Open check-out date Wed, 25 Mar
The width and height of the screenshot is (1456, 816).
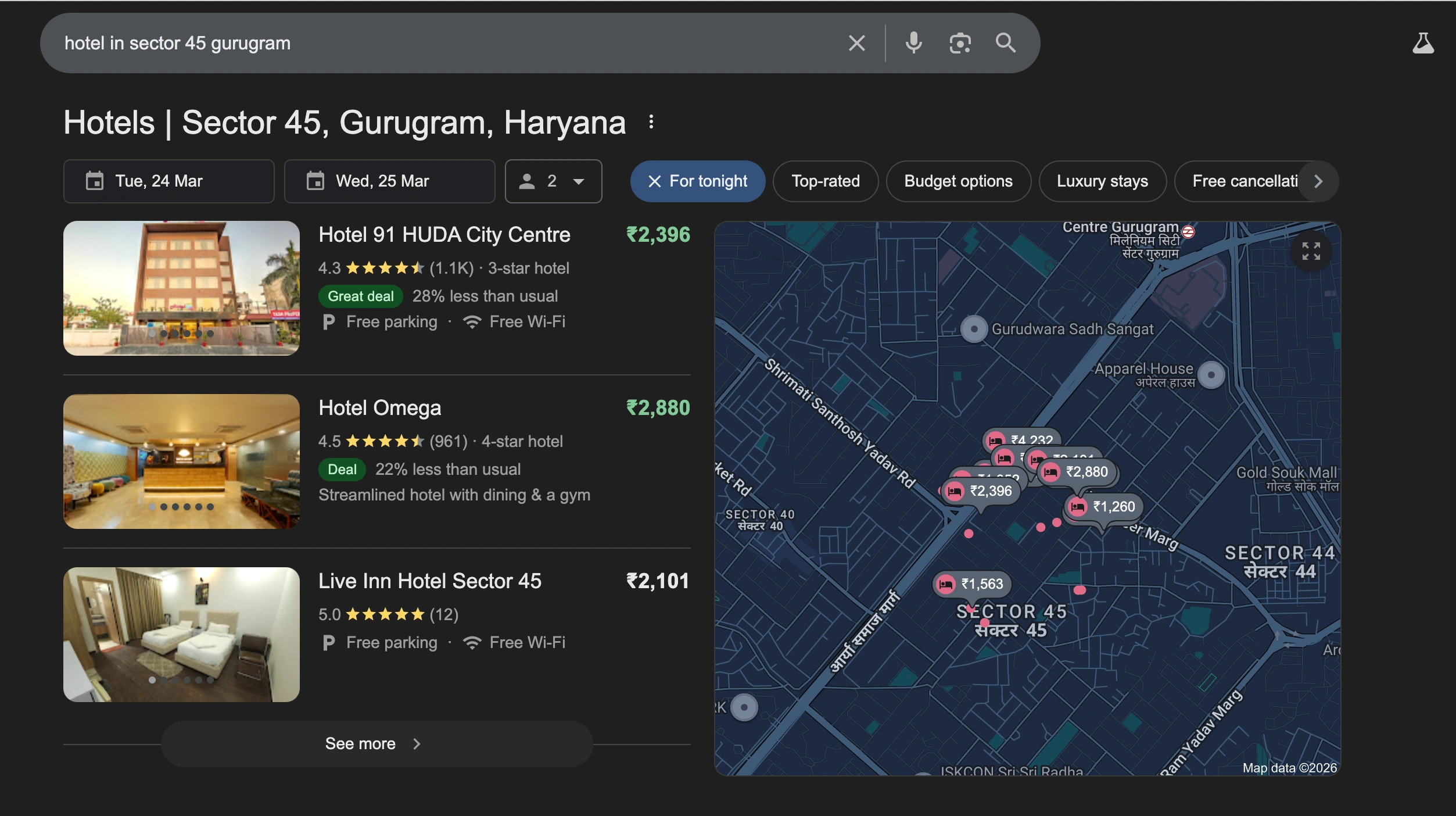tap(389, 181)
